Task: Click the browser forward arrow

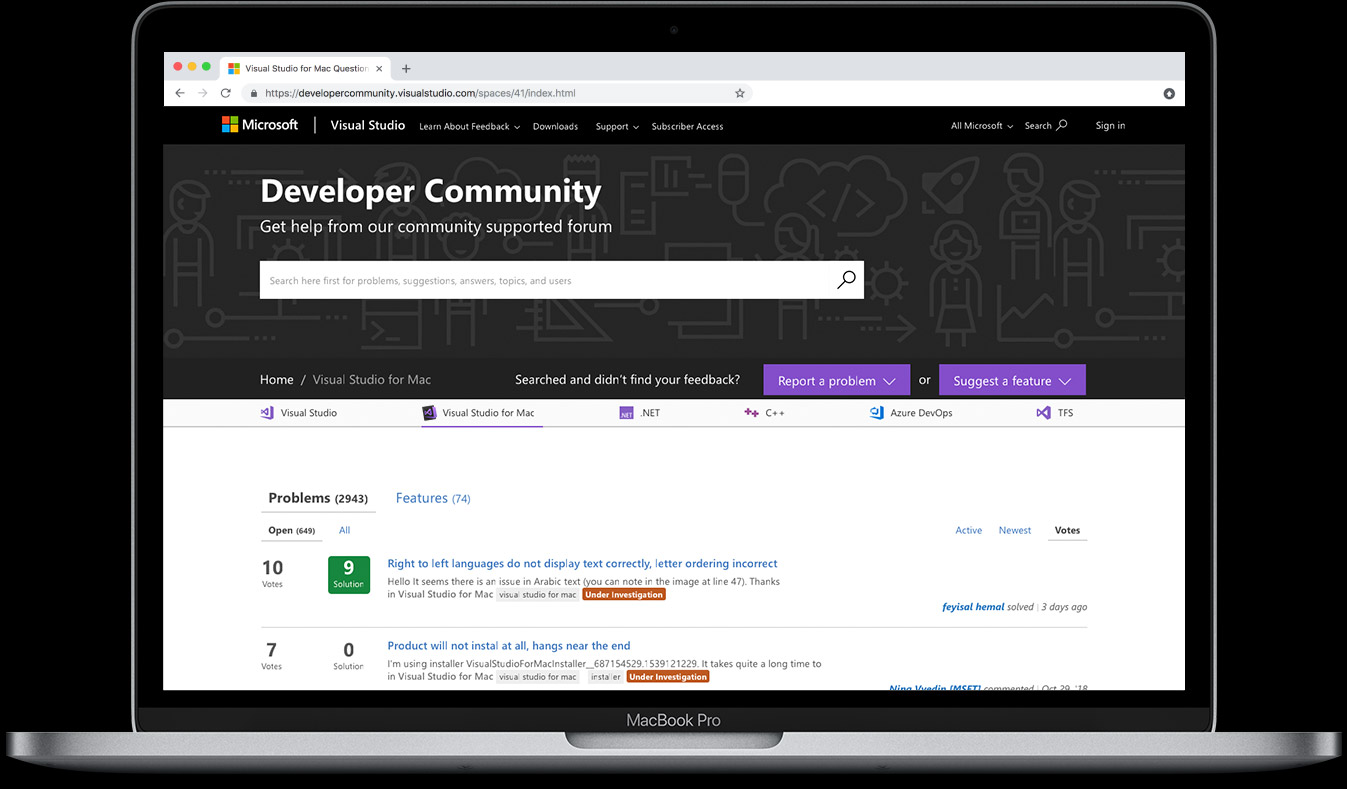Action: tap(203, 93)
